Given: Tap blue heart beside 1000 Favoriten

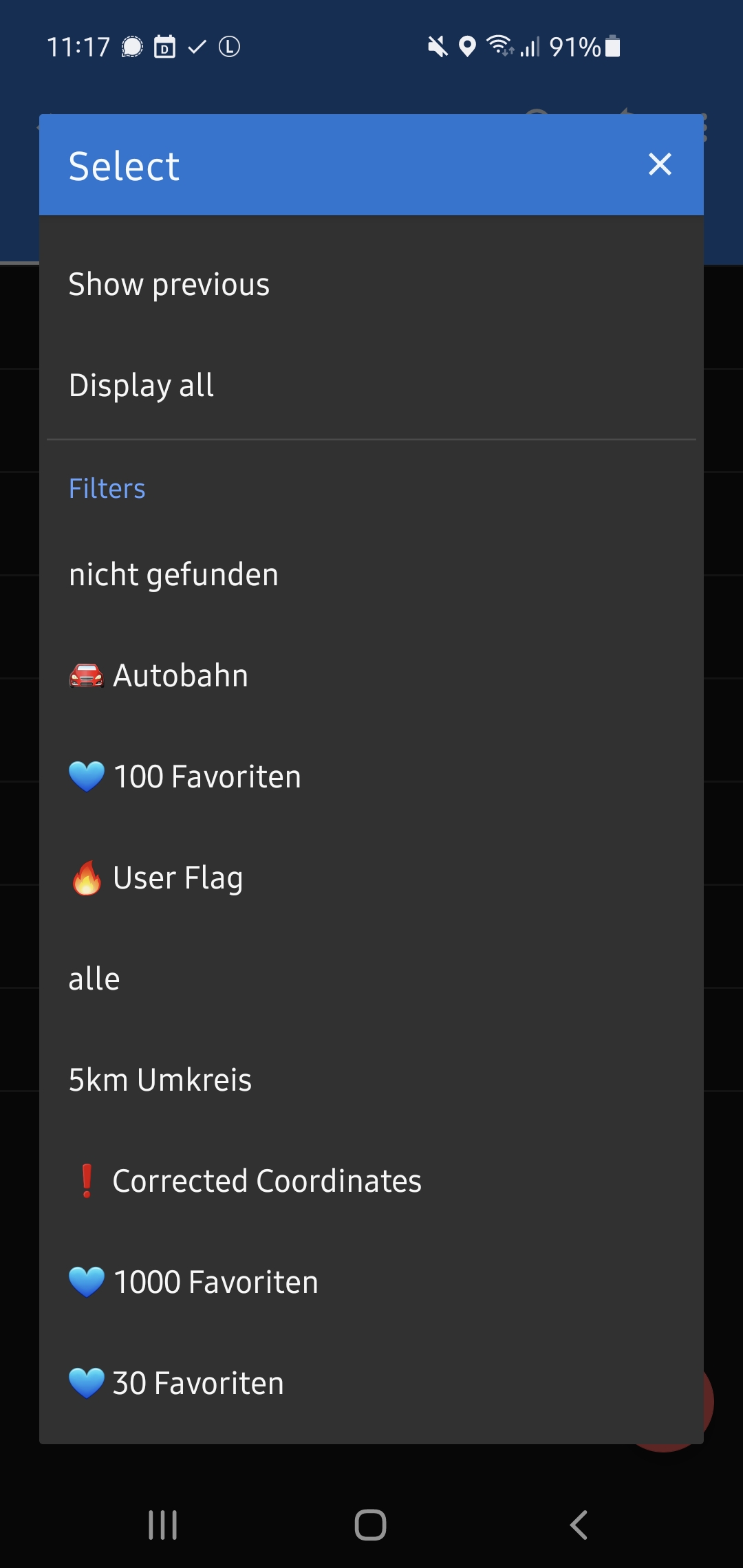Looking at the screenshot, I should pyautogui.click(x=87, y=1282).
